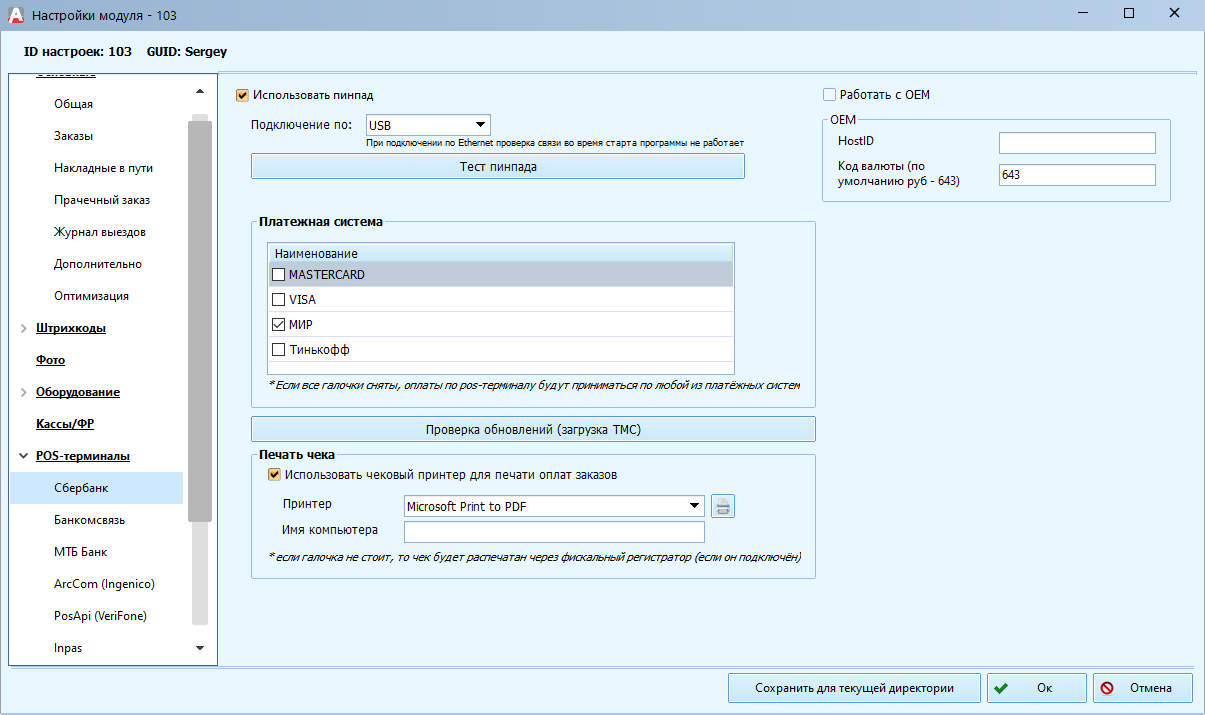The width and height of the screenshot is (1205, 715).
Task: Click Сохранить для текущей директории button
Action: 854,688
